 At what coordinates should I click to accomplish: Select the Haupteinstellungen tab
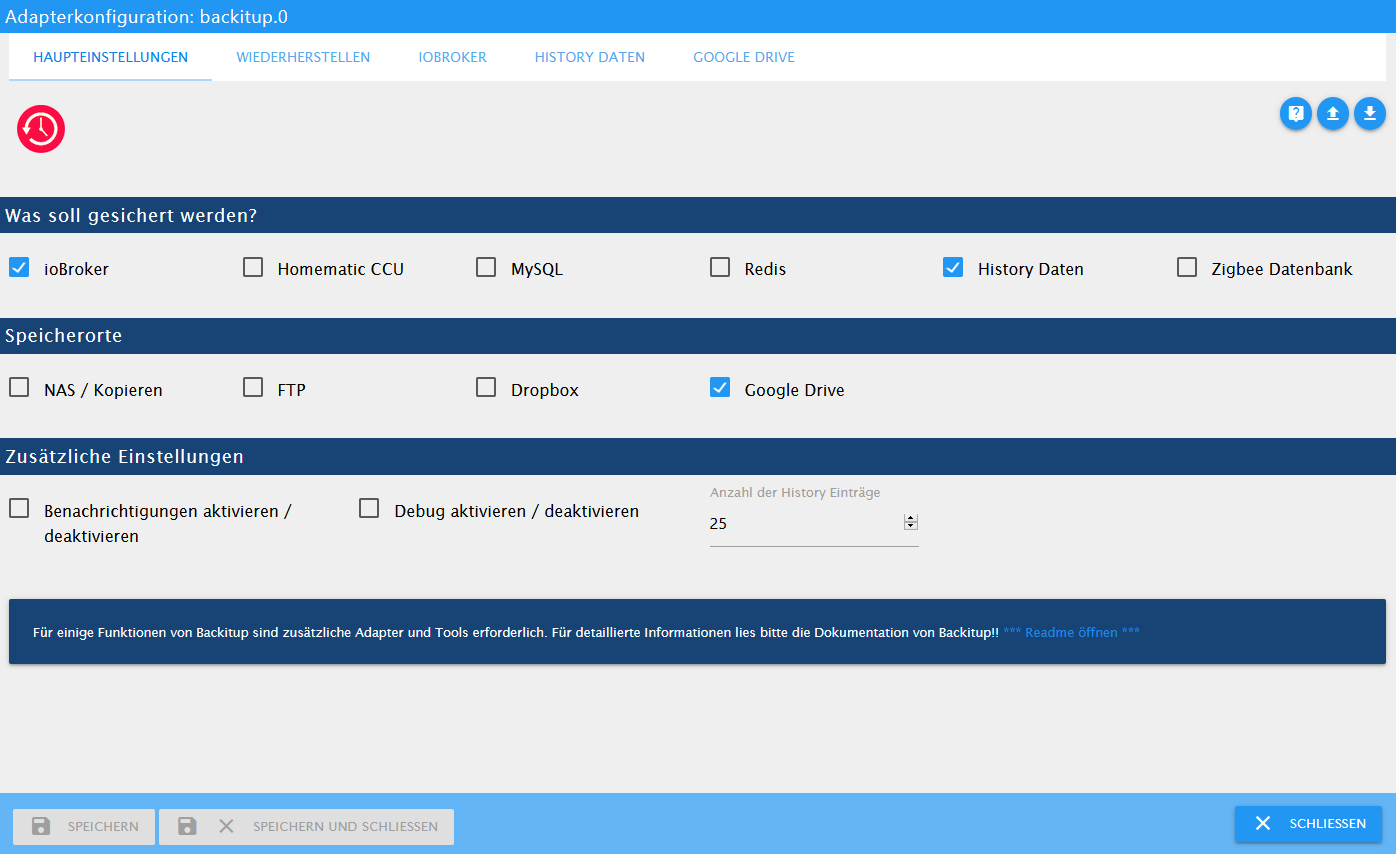(x=110, y=57)
